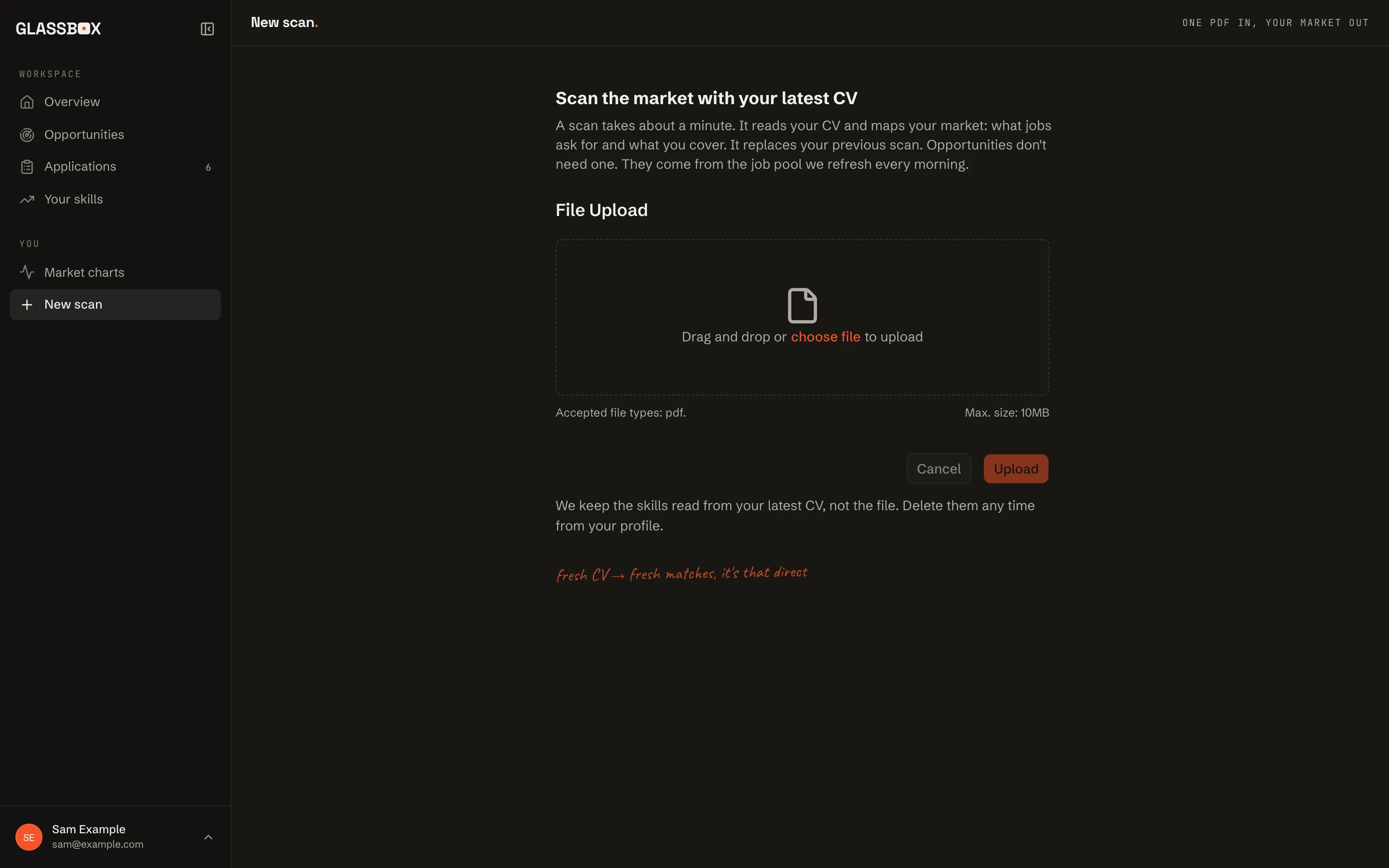1389x868 pixels.
Task: Collapse the sidebar with the panel icon
Action: (x=207, y=29)
